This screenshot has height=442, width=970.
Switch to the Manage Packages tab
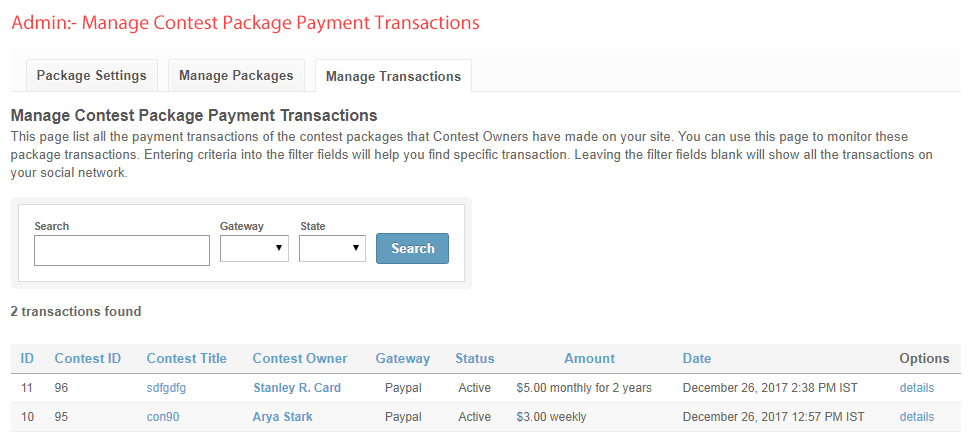[236, 75]
